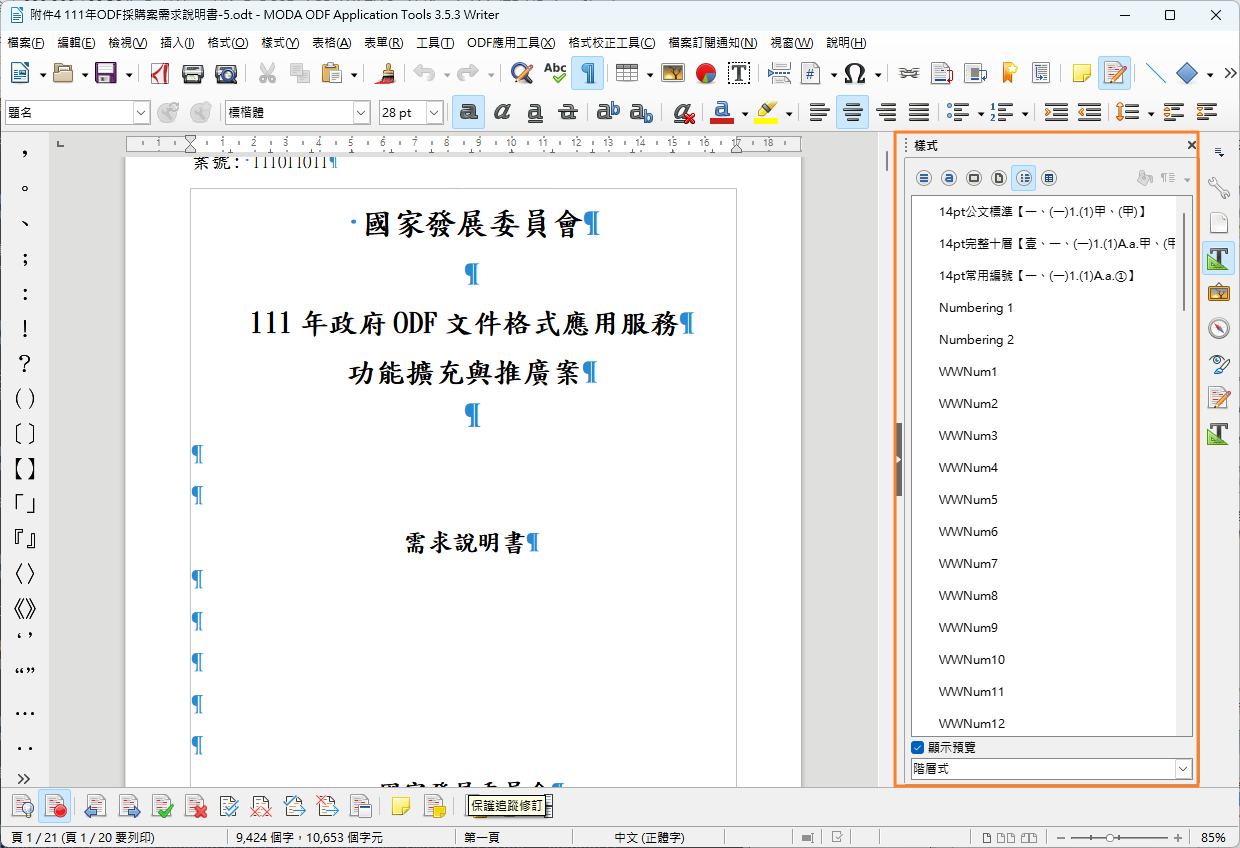Viewport: 1240px width, 848px height.
Task: Open Find and Replace tool
Action: tap(521, 73)
